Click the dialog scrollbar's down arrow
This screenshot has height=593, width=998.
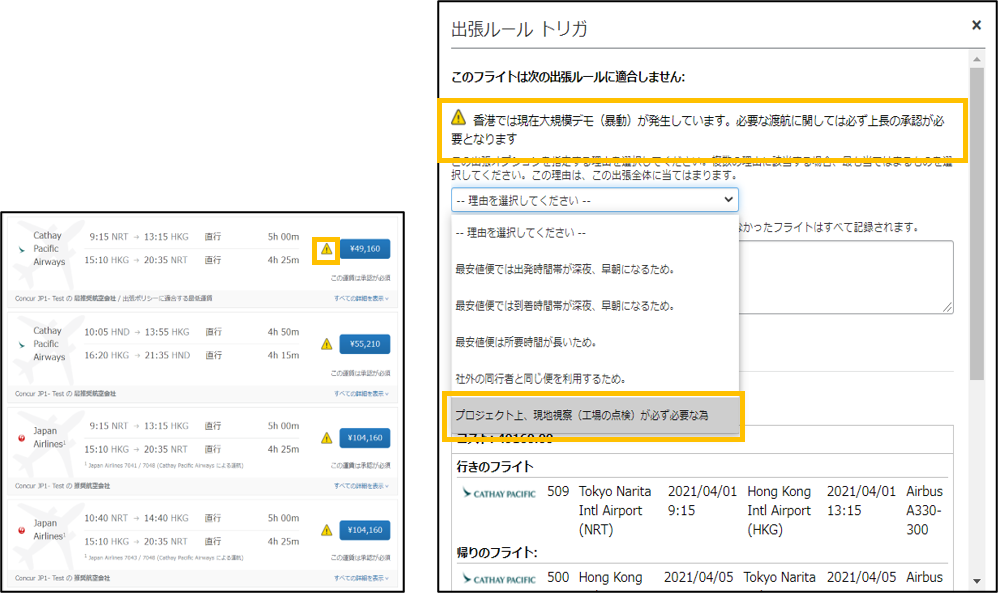[x=976, y=581]
